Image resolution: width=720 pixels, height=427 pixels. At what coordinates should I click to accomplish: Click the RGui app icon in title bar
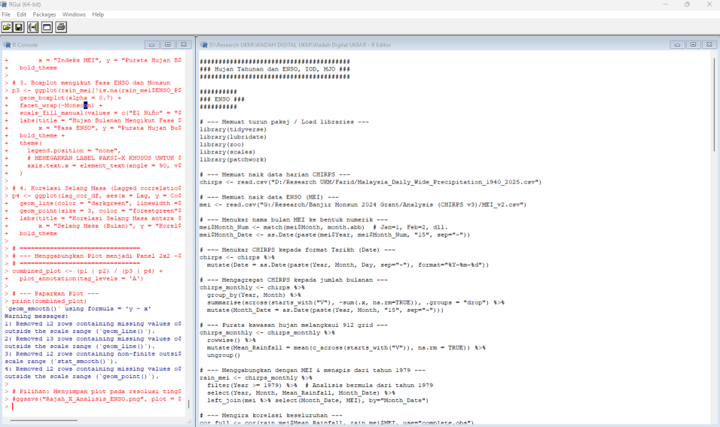(4, 4)
